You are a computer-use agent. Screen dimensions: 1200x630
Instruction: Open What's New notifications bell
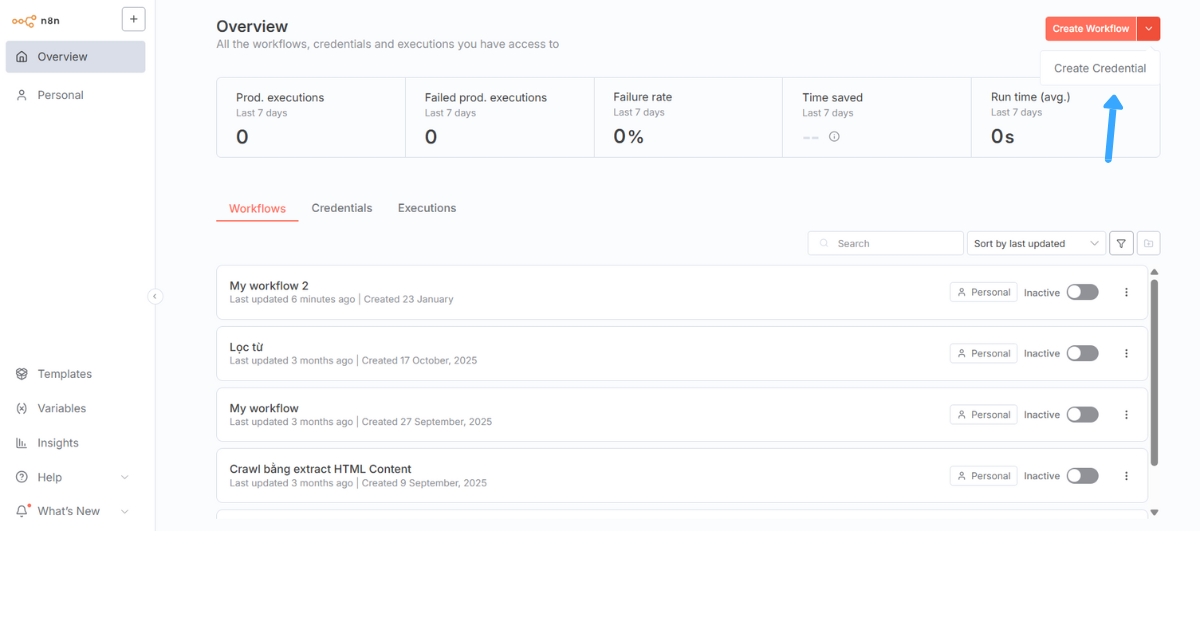tap(22, 511)
